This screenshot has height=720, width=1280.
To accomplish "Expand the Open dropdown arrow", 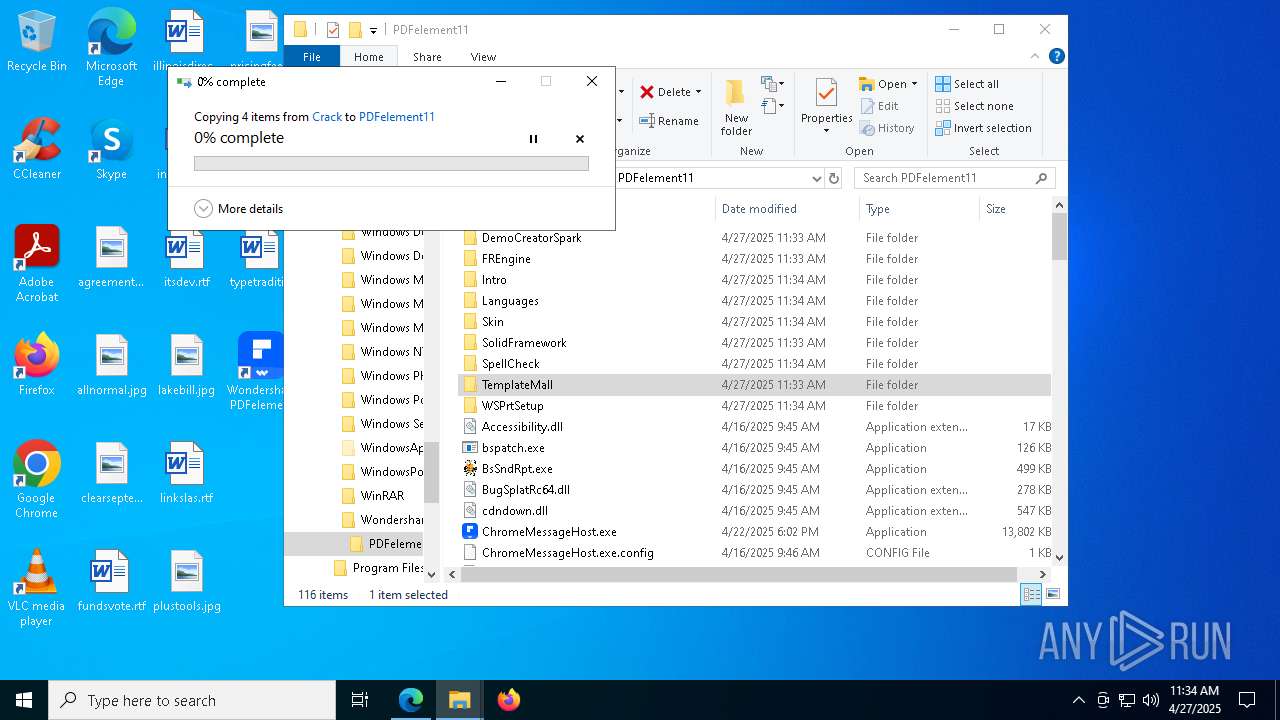I will coord(914,84).
